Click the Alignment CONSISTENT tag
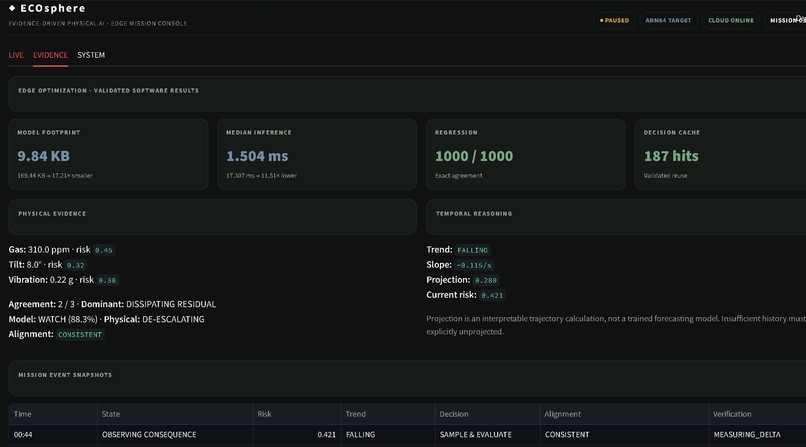 [80, 334]
